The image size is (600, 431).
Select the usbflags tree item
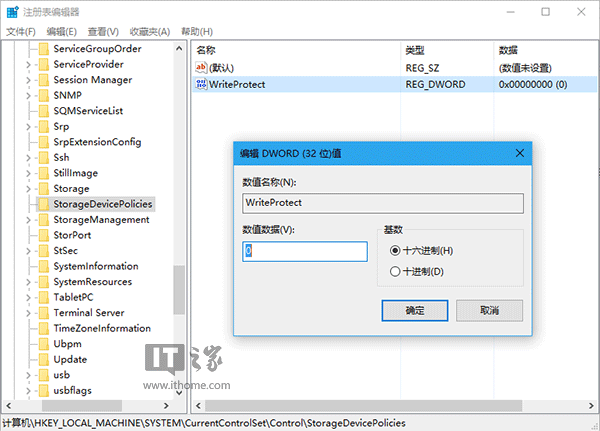click(x=72, y=390)
